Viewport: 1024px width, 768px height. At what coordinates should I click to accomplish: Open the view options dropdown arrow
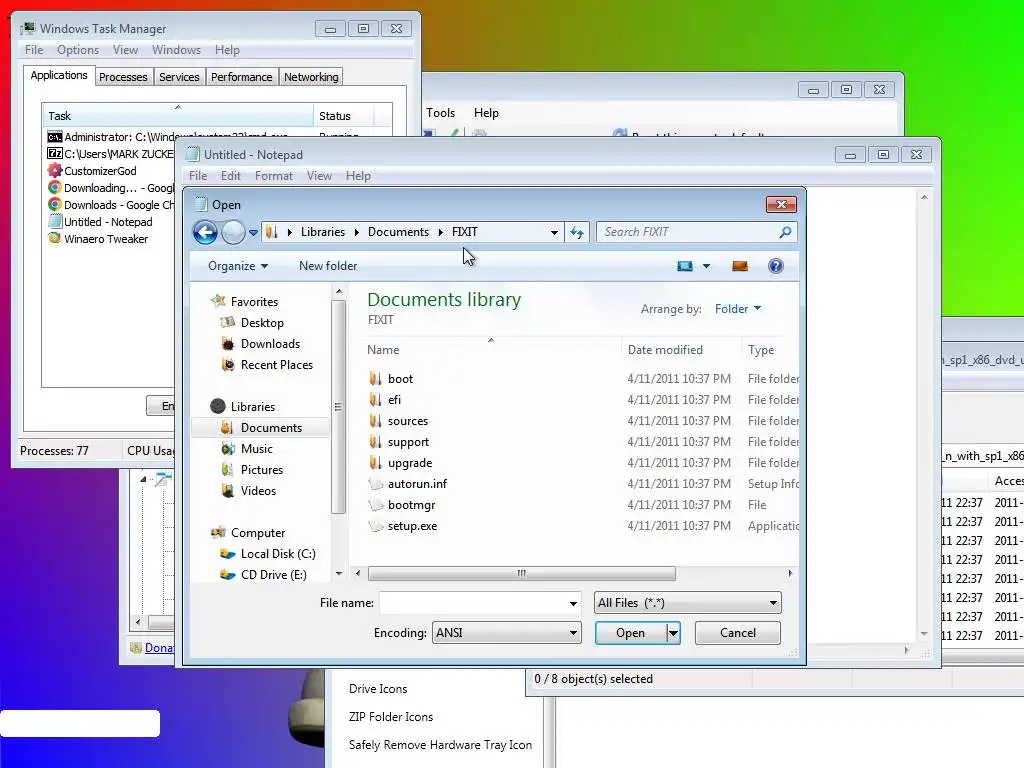click(706, 266)
